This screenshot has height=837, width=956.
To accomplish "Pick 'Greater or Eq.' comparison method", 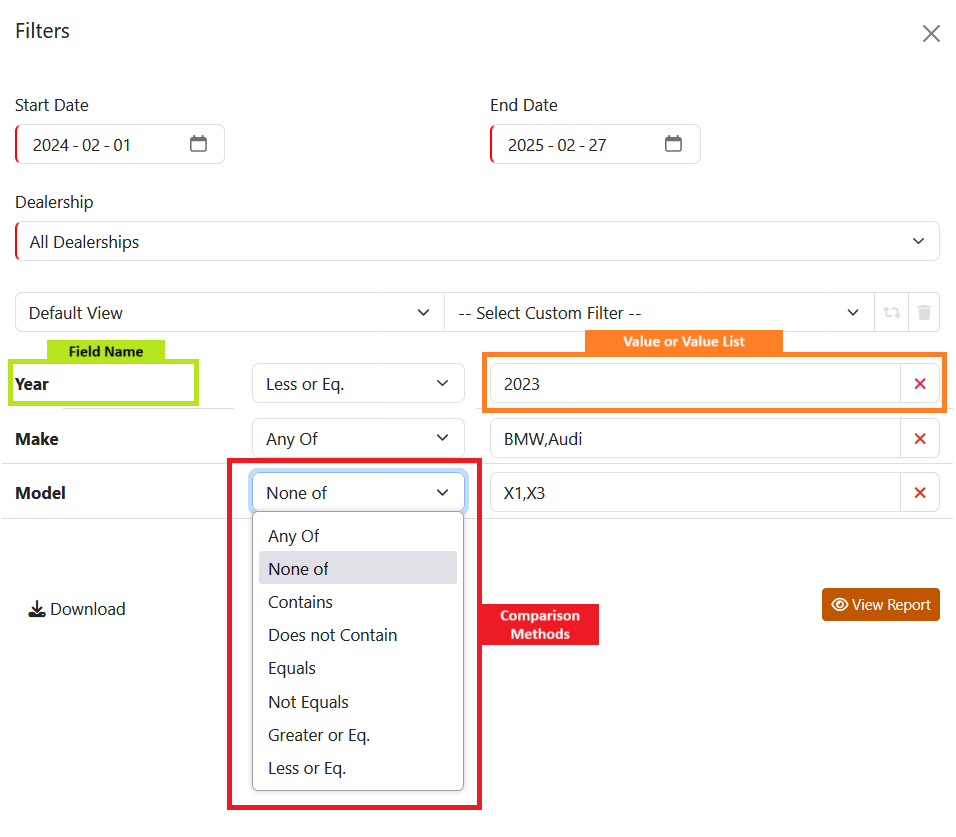I will 318,735.
